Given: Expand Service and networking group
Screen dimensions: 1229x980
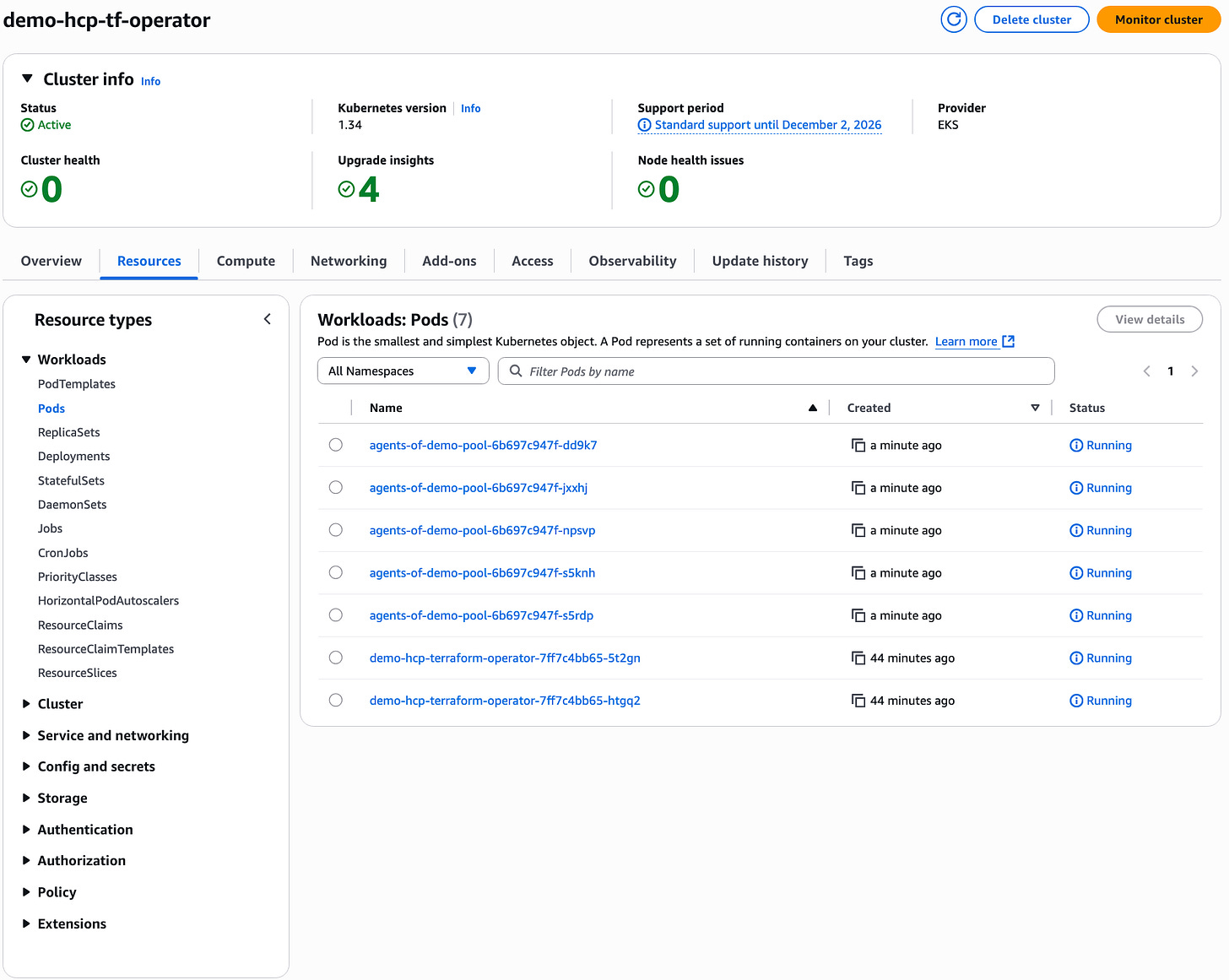Looking at the screenshot, I should tap(26, 735).
